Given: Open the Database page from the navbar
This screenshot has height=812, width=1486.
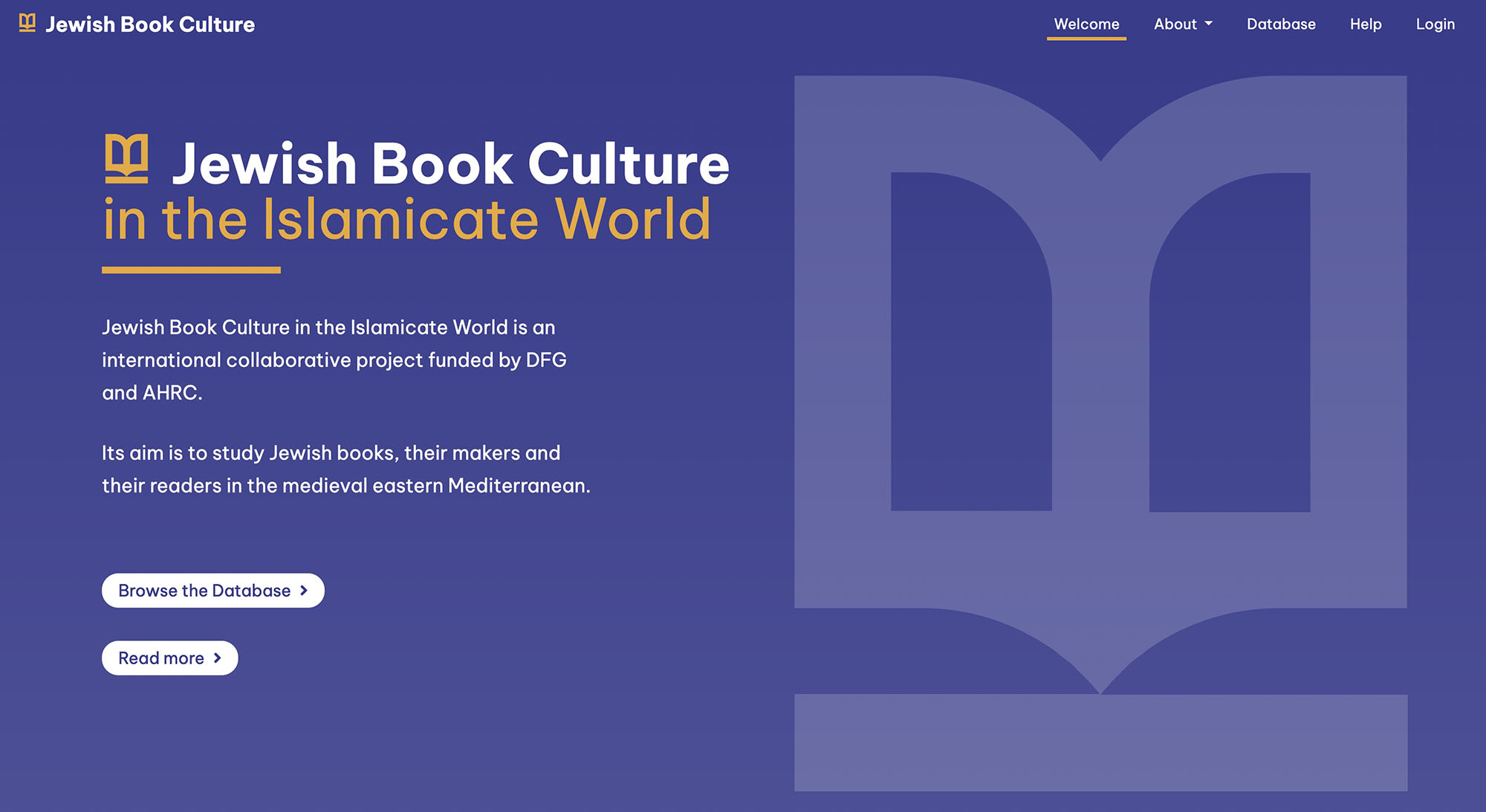Looking at the screenshot, I should tap(1280, 23).
